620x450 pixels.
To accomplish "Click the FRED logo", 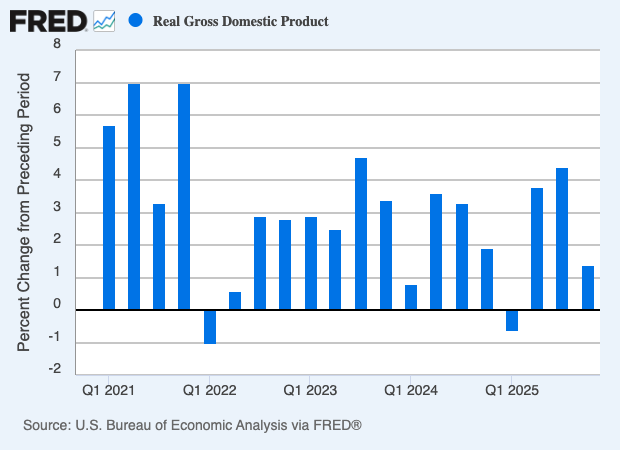I will click(x=48, y=20).
